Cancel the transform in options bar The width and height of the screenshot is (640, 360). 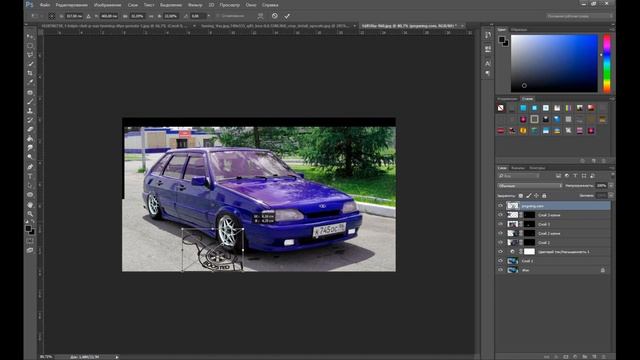(x=275, y=16)
